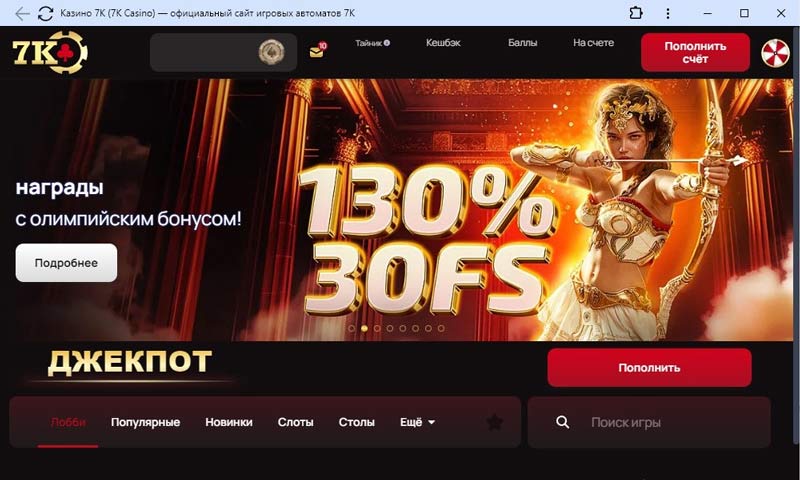Viewport: 800px width, 480px height.
Task: Open the mail notifications envelope icon
Action: pos(317,50)
